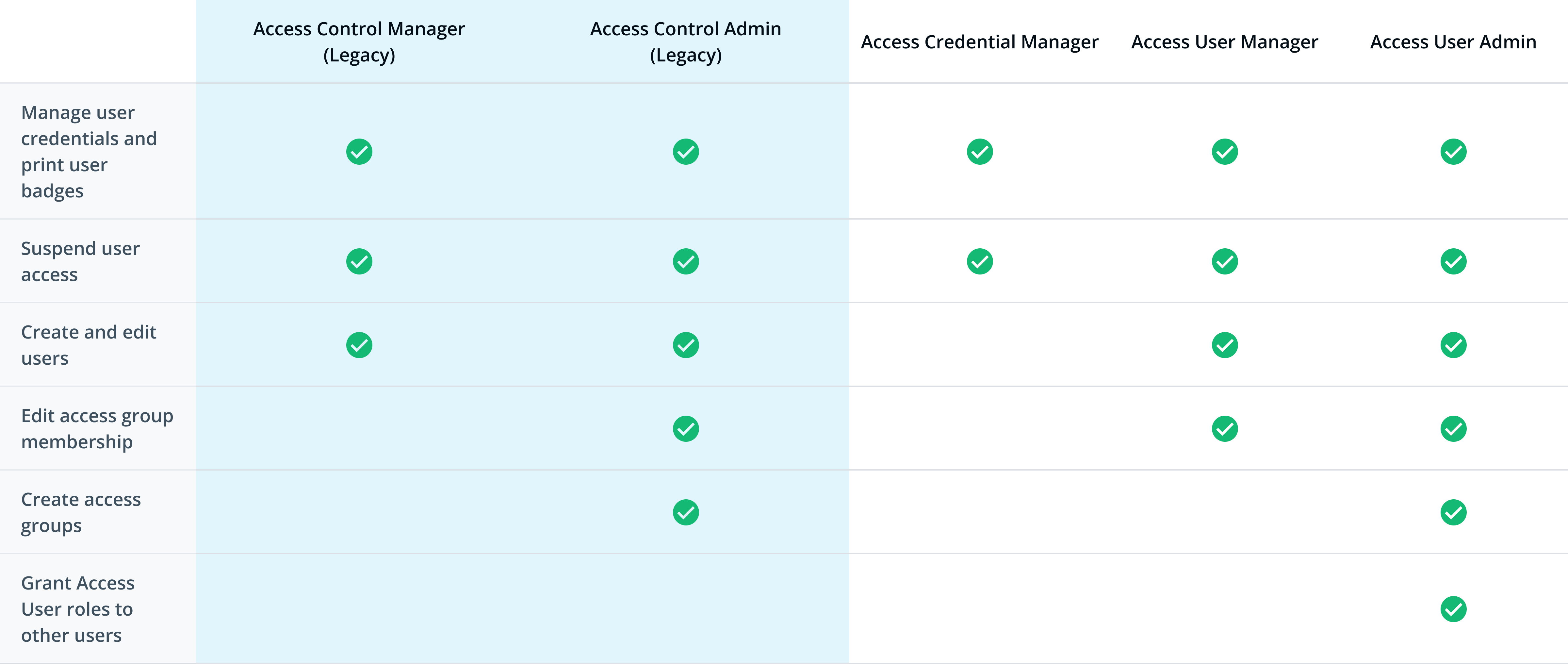Click Access User Admin checkmark for Create access groups

[x=1453, y=512]
